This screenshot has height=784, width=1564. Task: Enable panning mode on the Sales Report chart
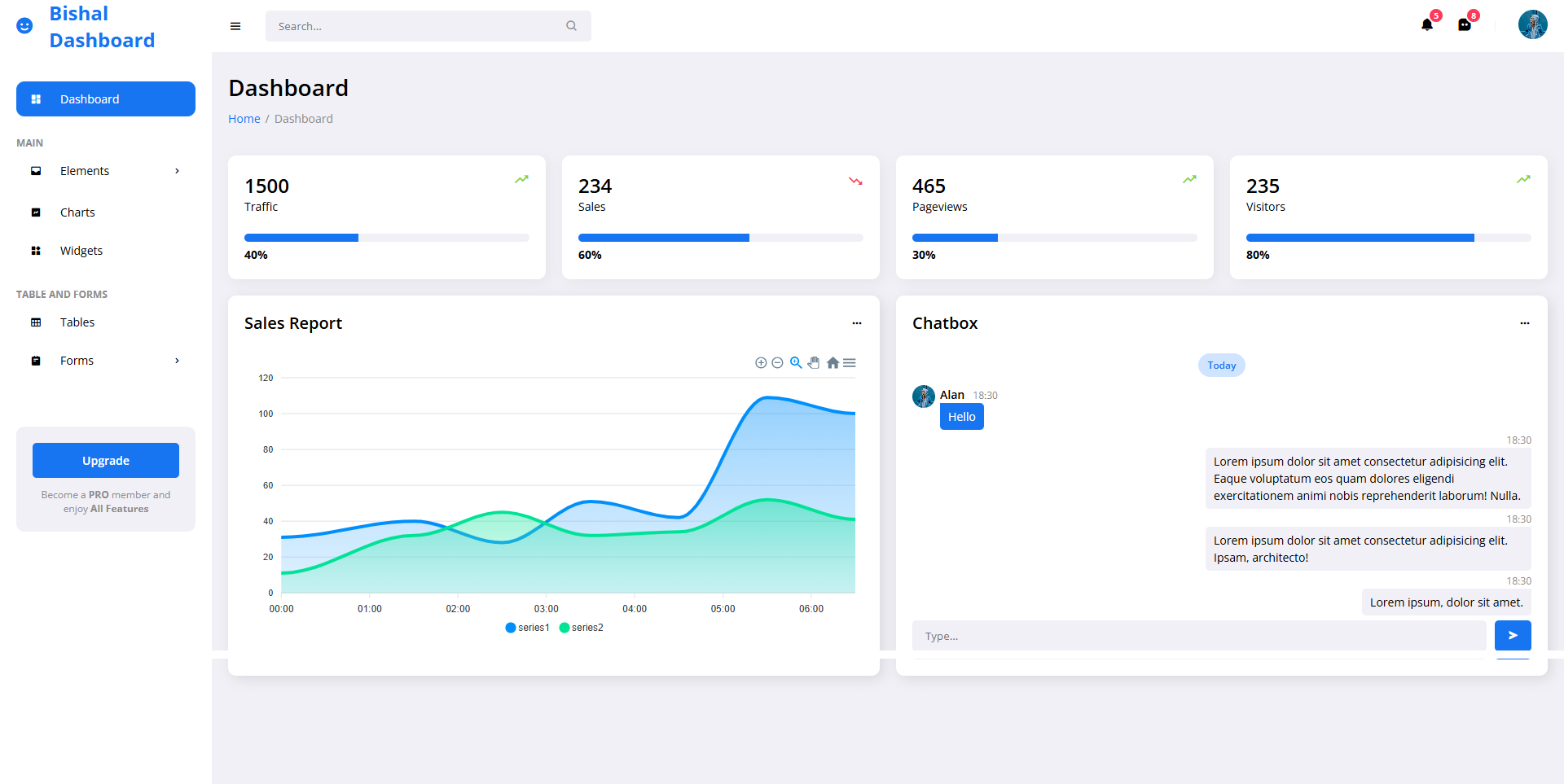click(x=814, y=362)
